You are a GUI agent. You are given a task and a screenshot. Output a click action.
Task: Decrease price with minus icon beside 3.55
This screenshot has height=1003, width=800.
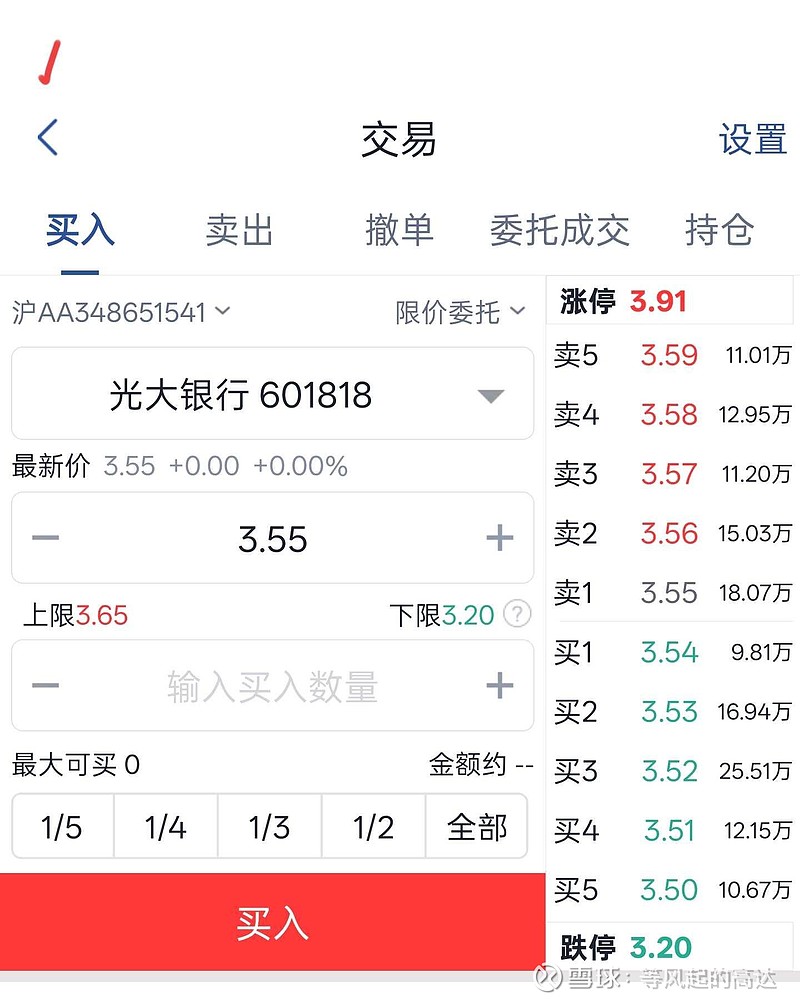(45, 537)
